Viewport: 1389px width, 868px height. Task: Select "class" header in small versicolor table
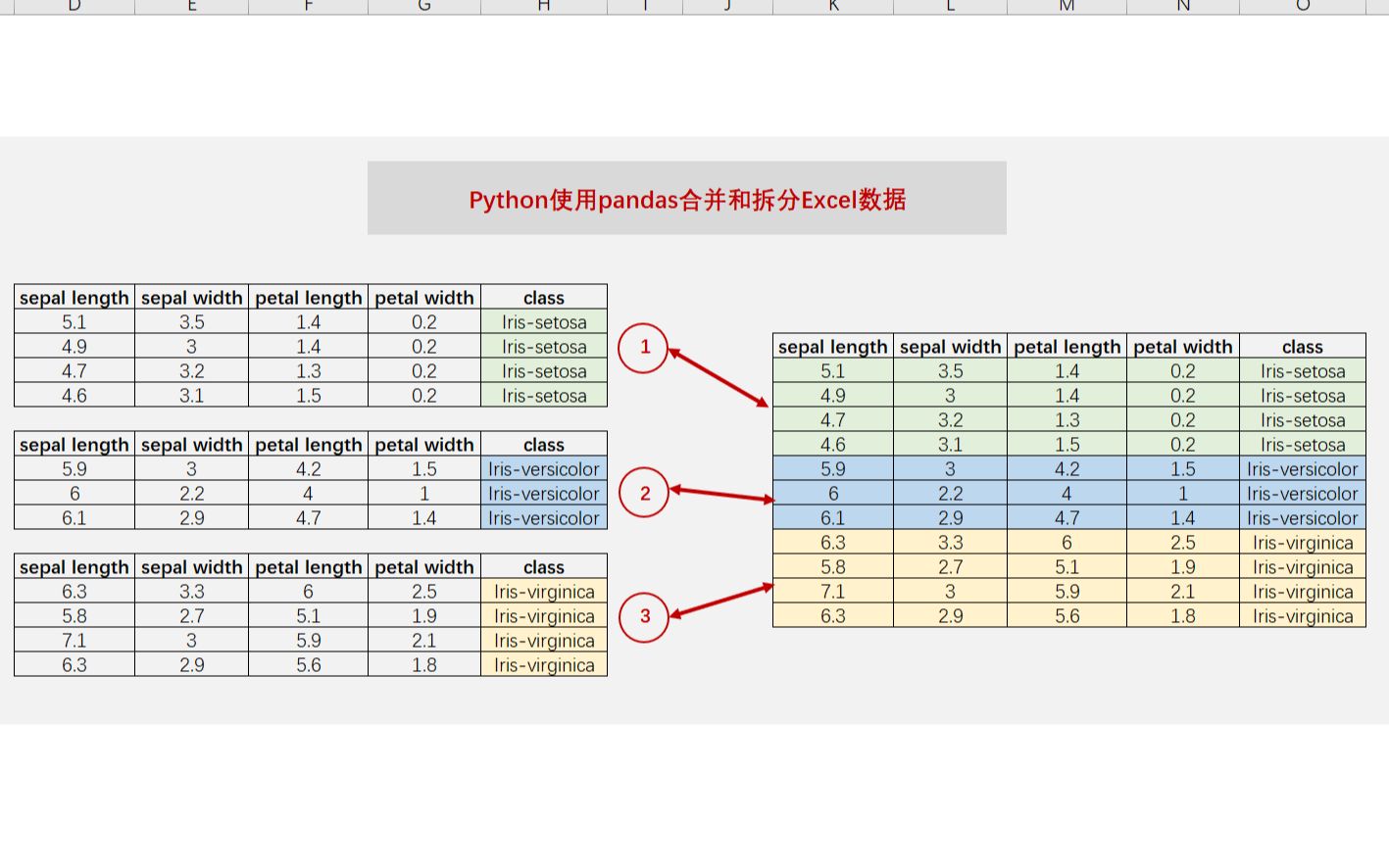(x=544, y=444)
